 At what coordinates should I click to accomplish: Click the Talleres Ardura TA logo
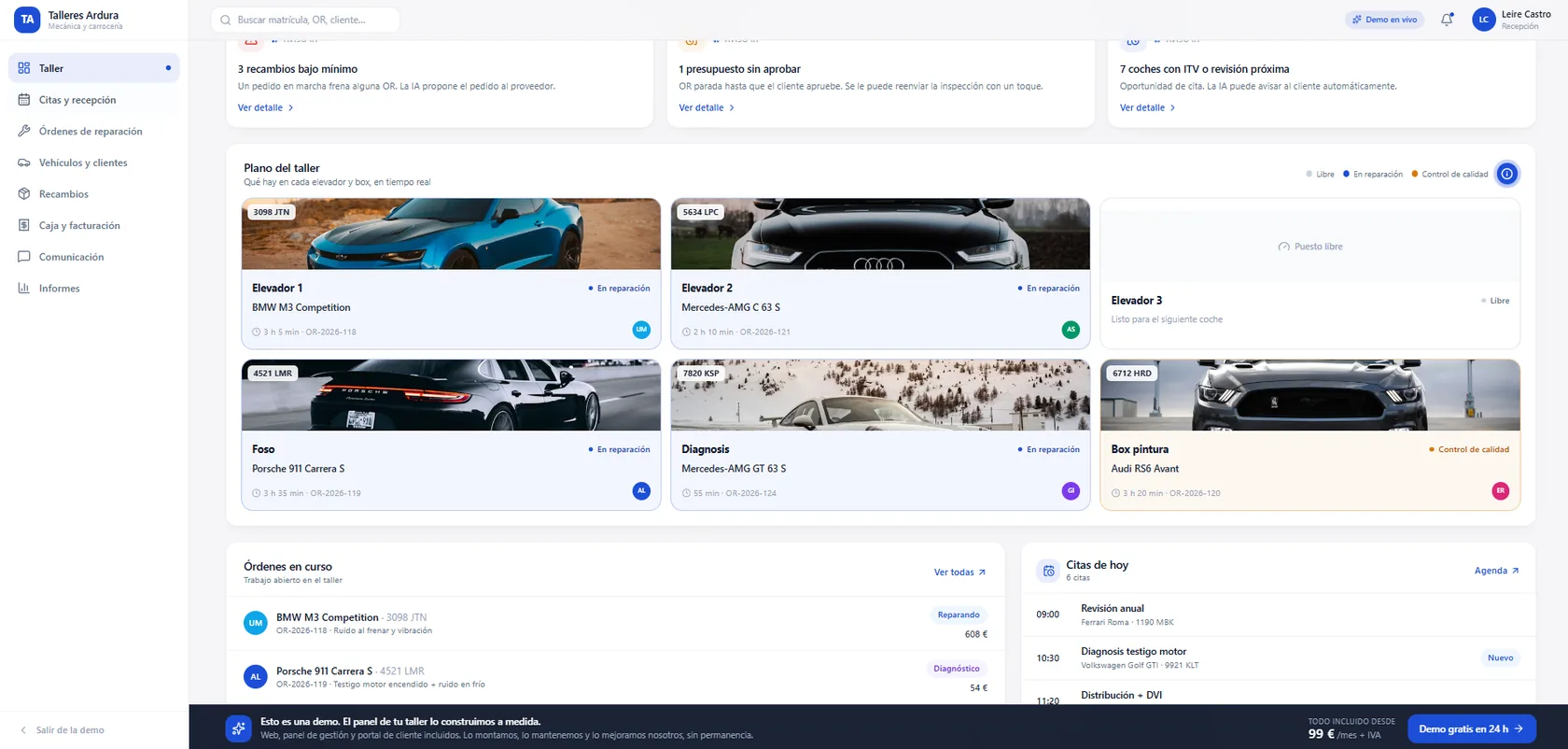point(27,19)
